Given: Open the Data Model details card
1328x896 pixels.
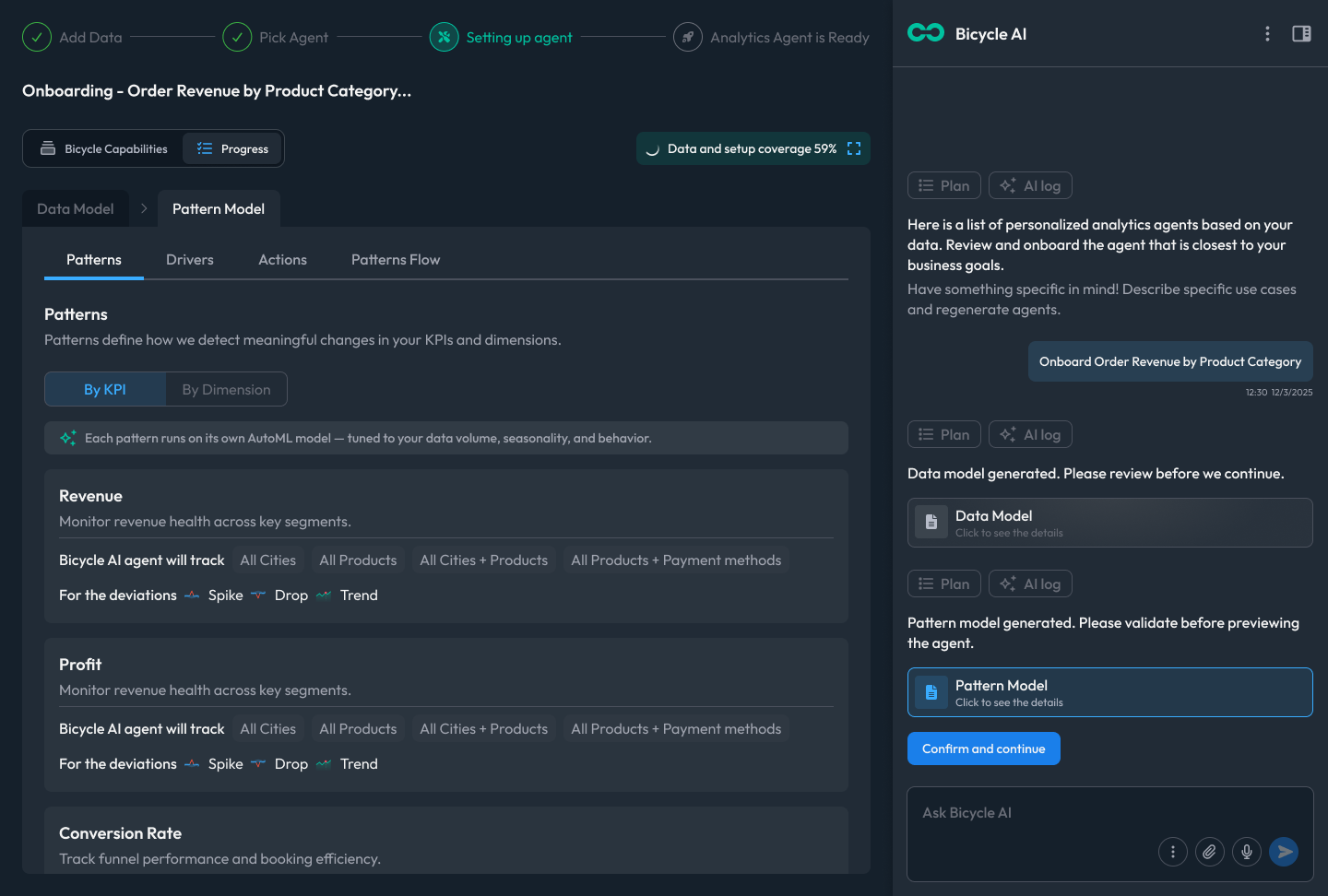Looking at the screenshot, I should click(1110, 523).
